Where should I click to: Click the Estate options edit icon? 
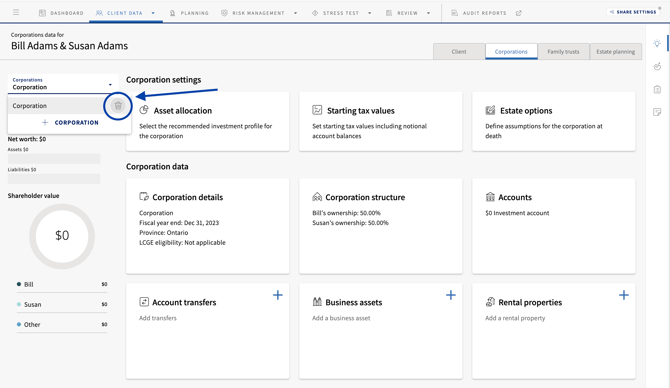tap(490, 110)
